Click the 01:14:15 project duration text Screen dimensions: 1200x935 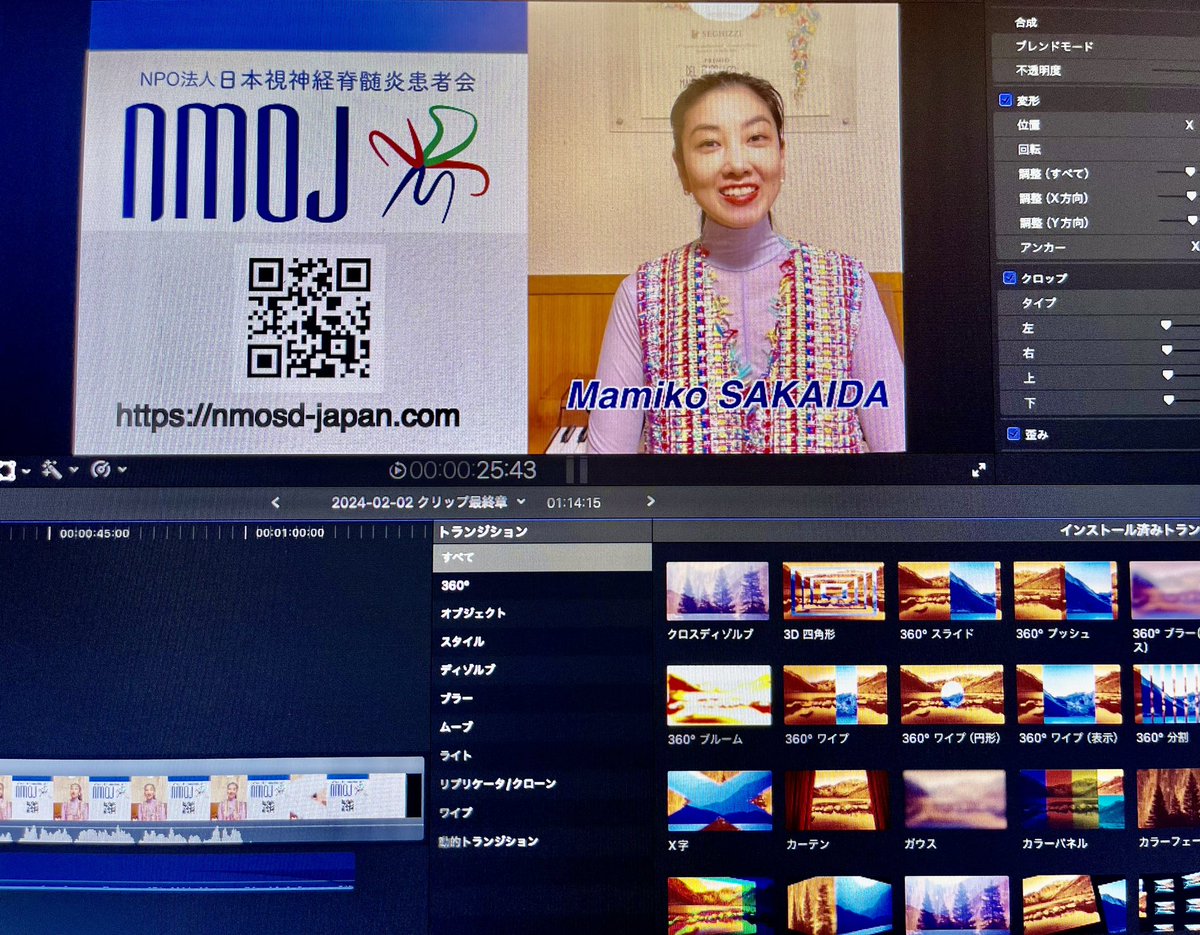574,503
